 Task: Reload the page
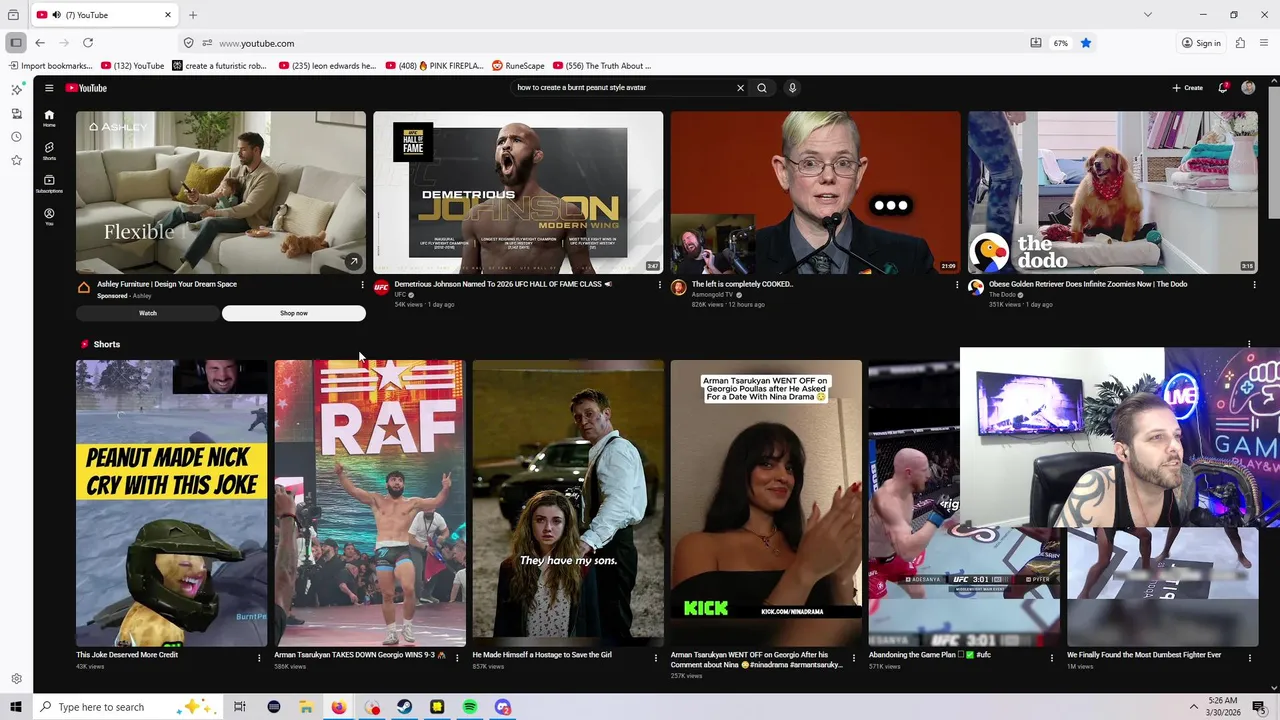[x=88, y=43]
